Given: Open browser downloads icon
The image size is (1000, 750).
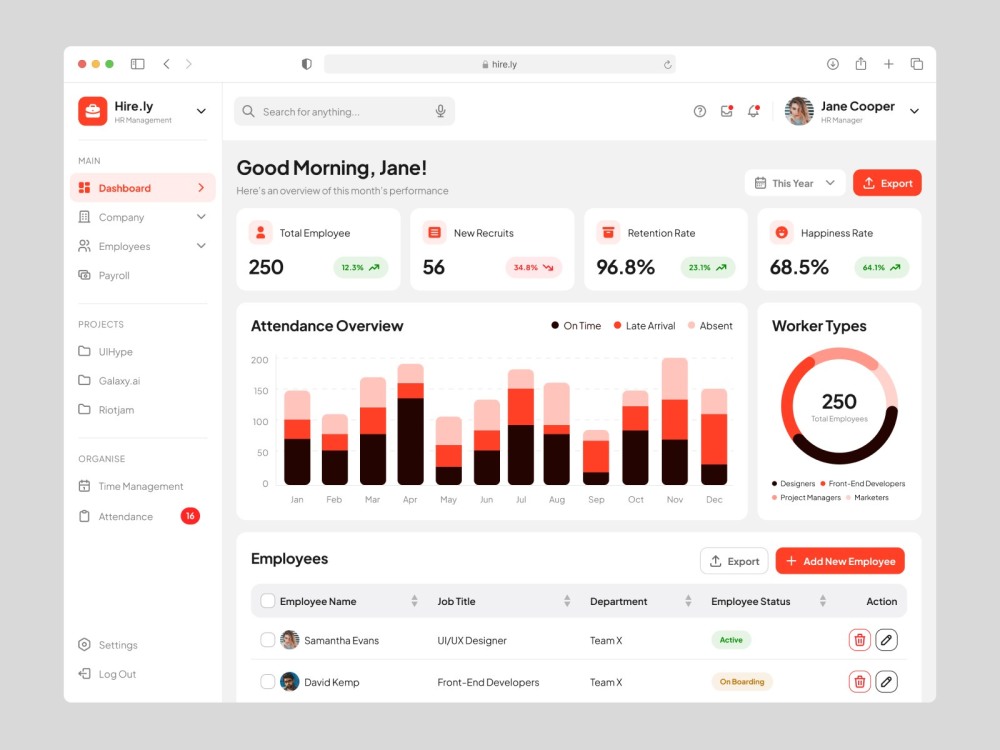Looking at the screenshot, I should [833, 64].
